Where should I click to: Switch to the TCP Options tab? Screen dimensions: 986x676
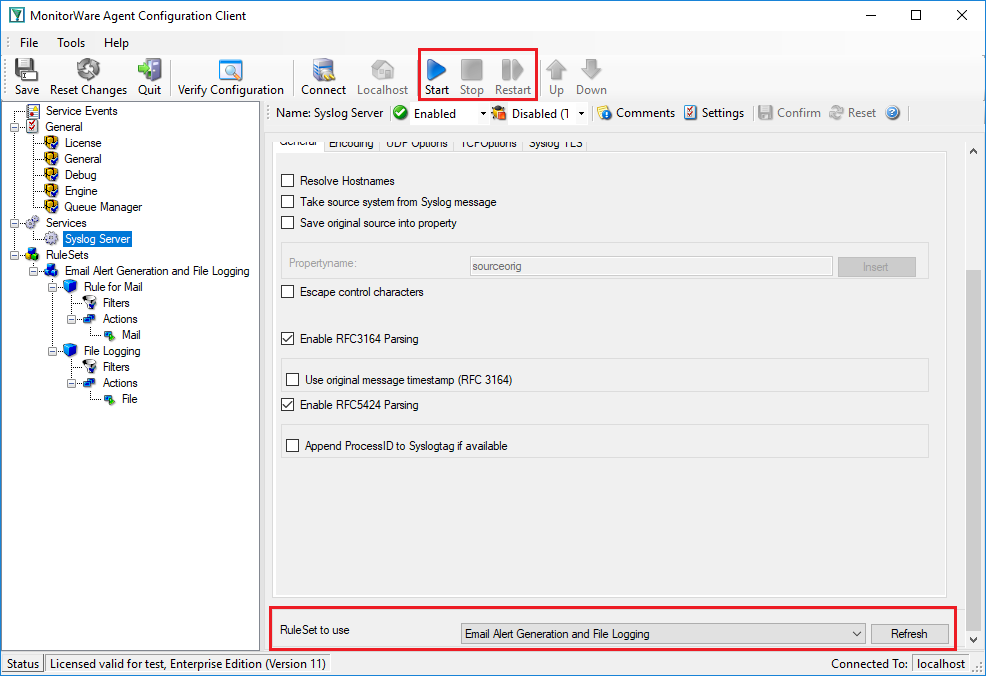[x=489, y=144]
